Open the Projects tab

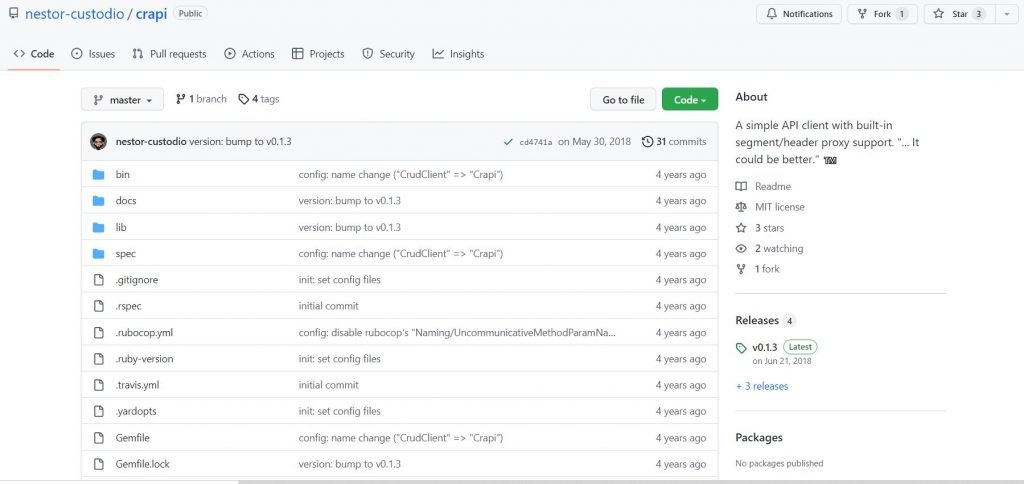tap(318, 54)
